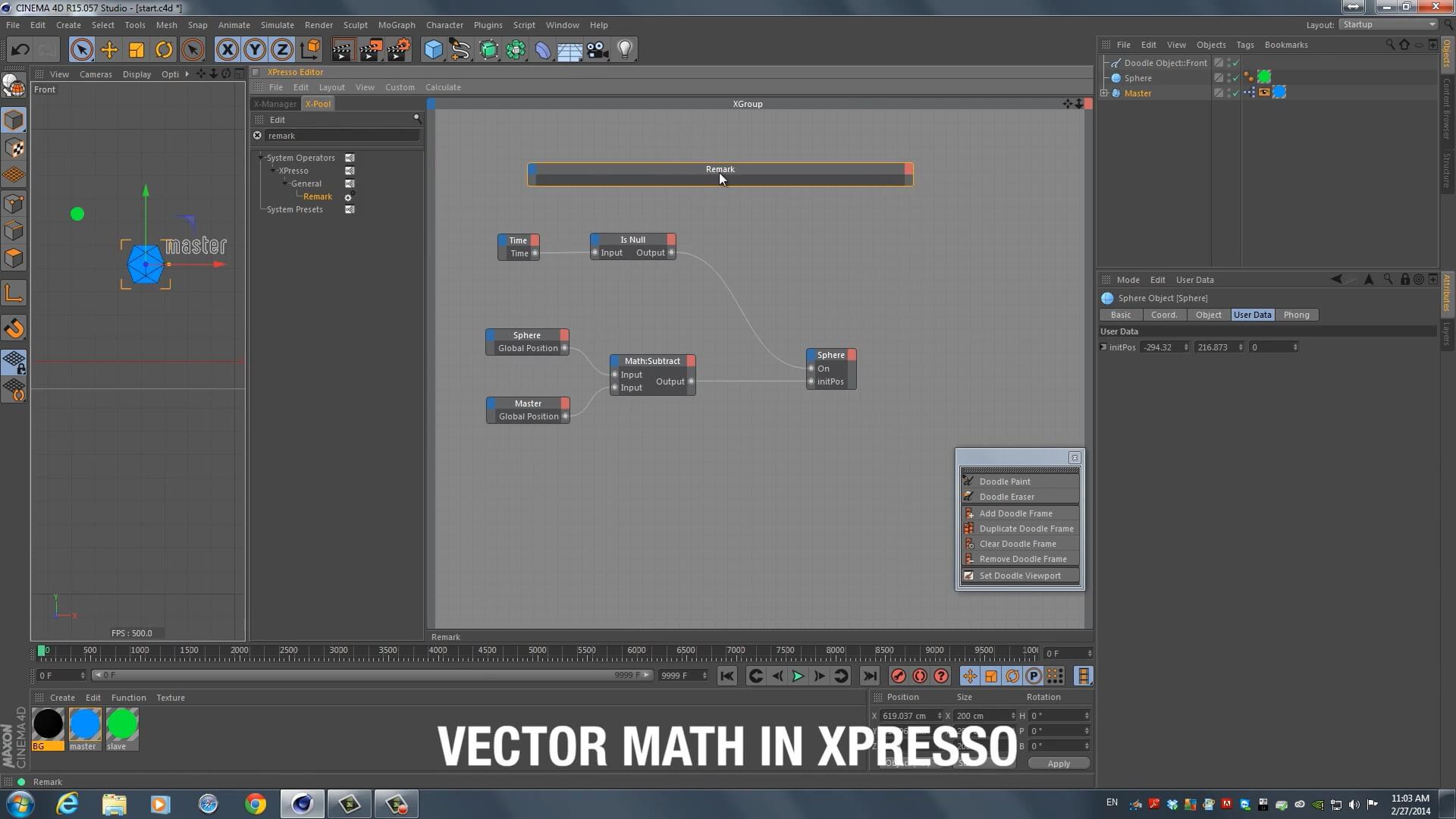Switch to the X-Manager tab
The image size is (1456, 819).
click(275, 104)
